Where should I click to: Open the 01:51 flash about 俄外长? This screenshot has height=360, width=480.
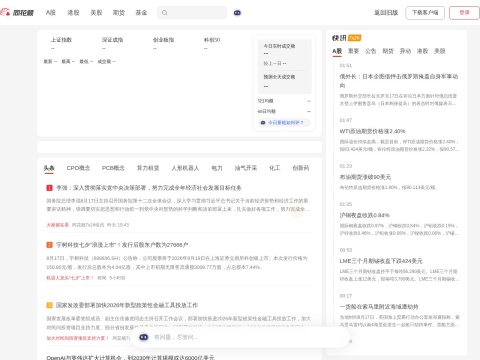point(399,81)
